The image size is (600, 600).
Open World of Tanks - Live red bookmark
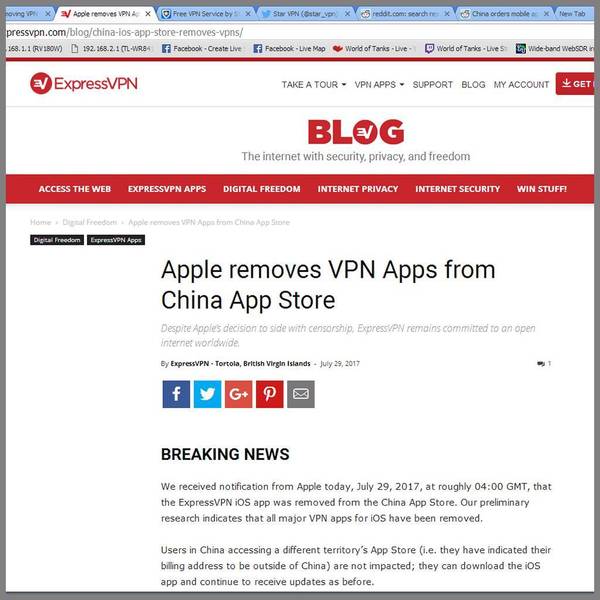tap(374, 49)
